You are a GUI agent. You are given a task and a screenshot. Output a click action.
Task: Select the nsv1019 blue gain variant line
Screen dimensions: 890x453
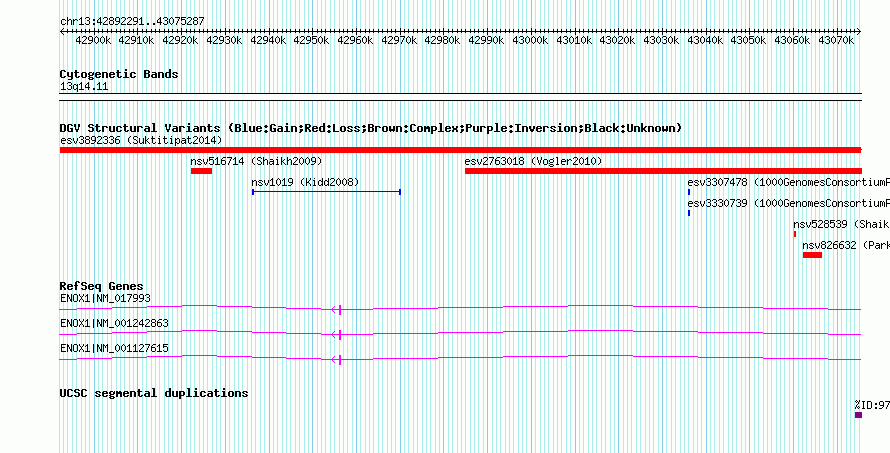[x=326, y=192]
